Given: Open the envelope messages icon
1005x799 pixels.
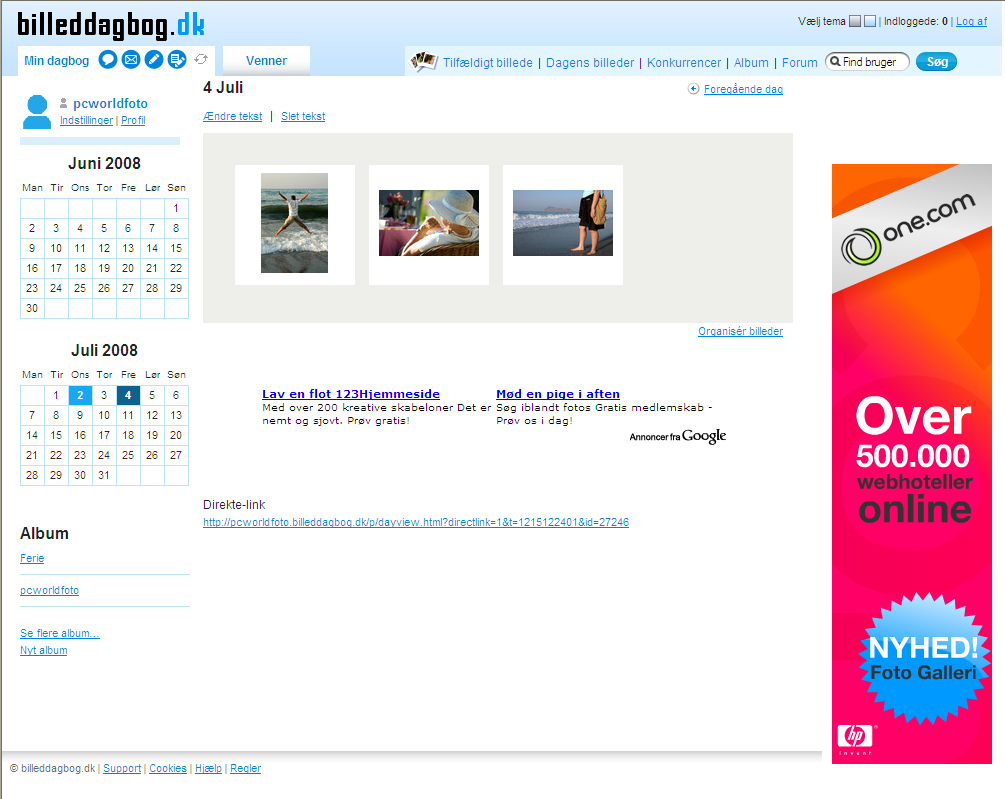Looking at the screenshot, I should (x=131, y=60).
